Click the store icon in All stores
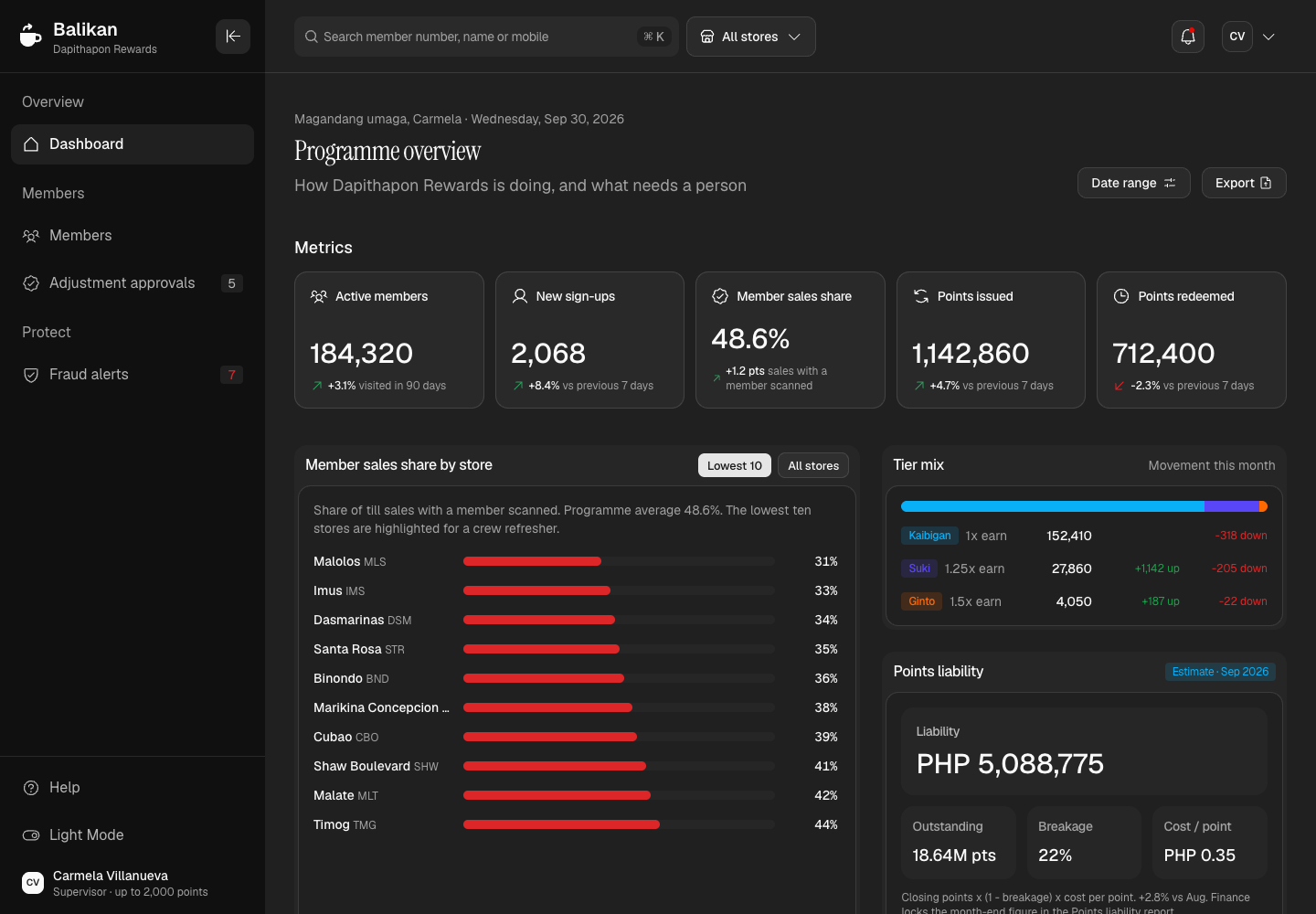This screenshot has width=1316, height=914. pyautogui.click(x=707, y=37)
